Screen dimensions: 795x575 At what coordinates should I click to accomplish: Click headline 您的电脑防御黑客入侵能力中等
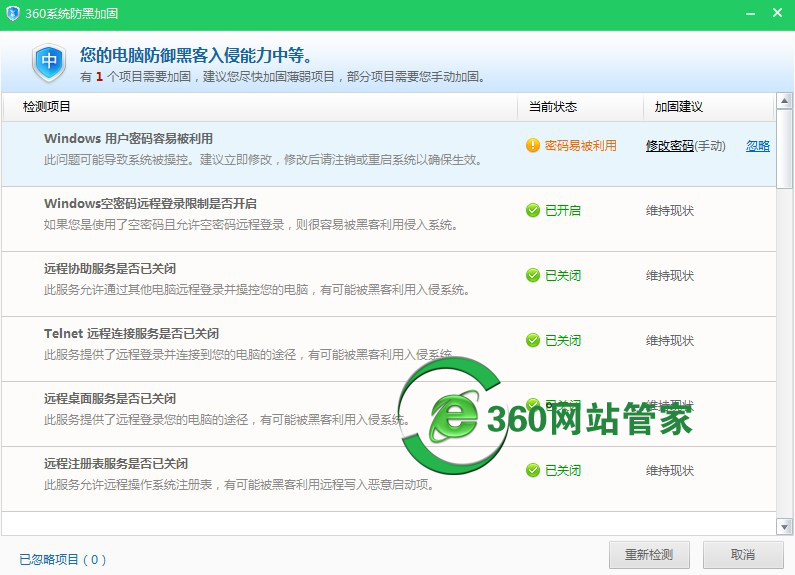tap(196, 55)
